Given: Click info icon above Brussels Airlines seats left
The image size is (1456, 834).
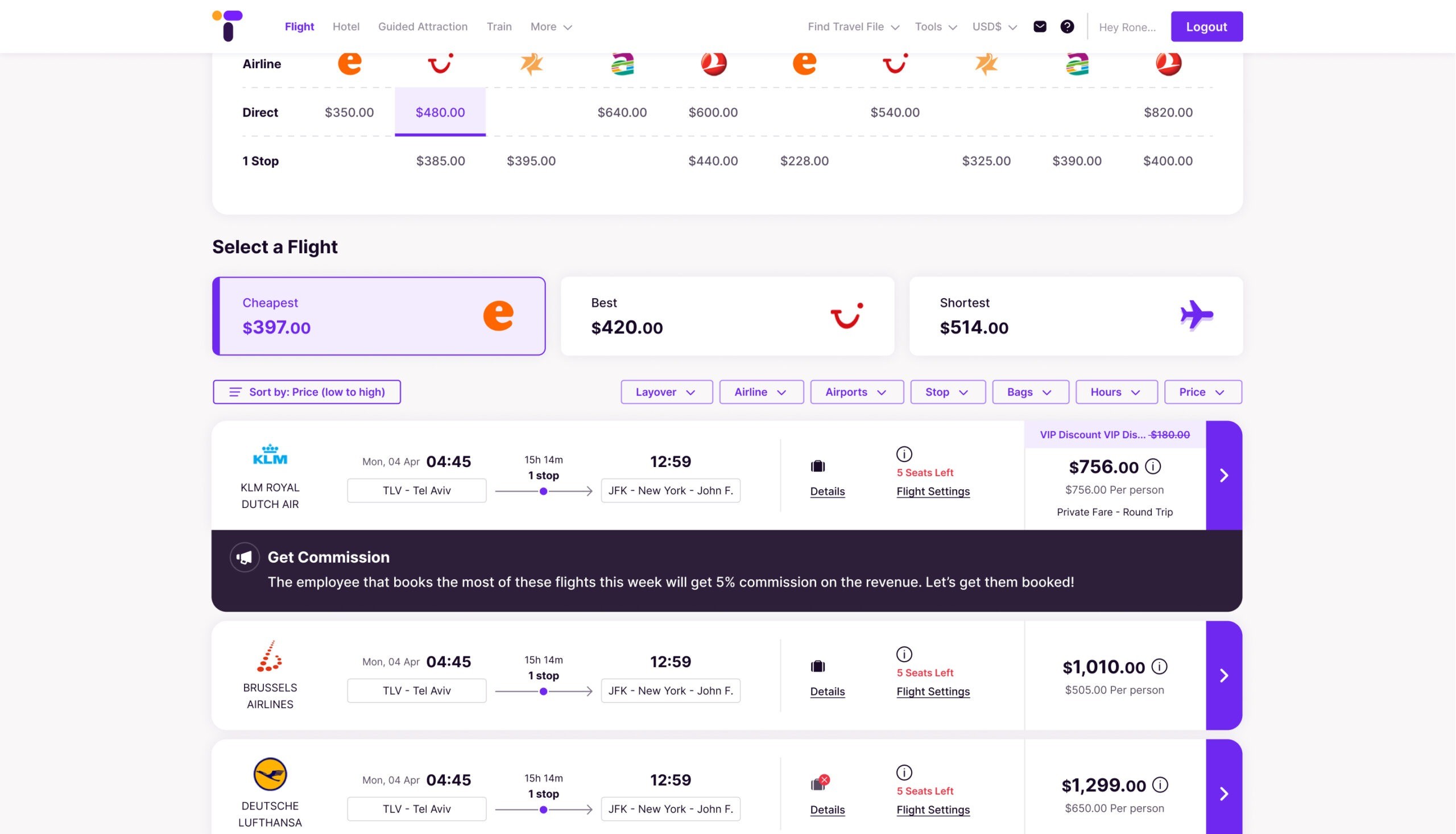Looking at the screenshot, I should click(x=904, y=654).
